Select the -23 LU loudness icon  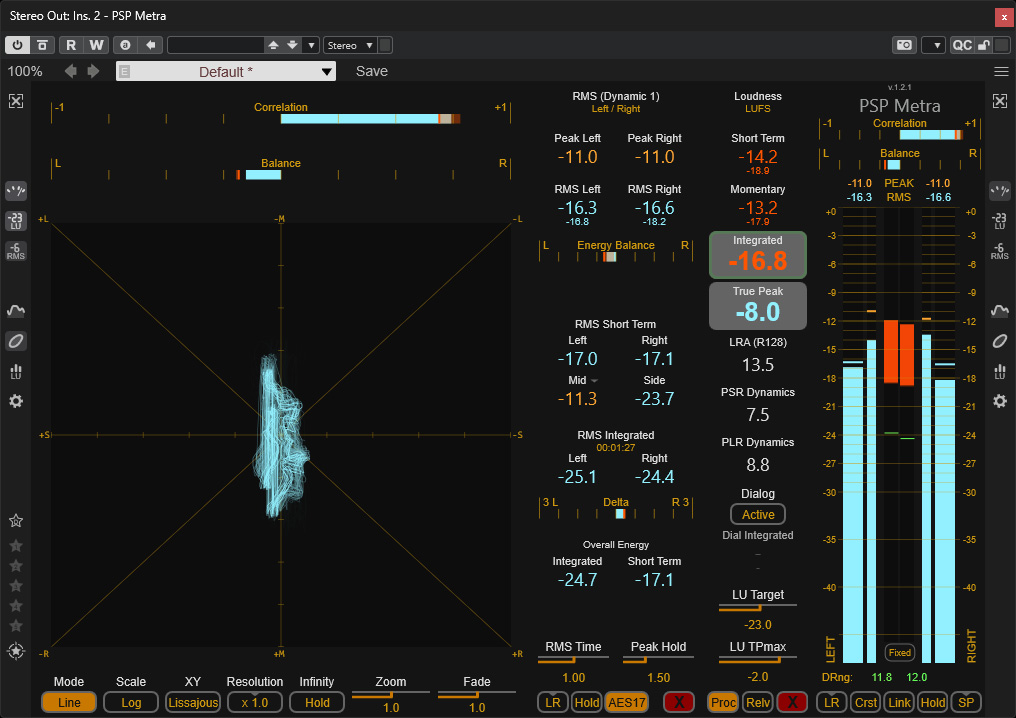click(16, 221)
